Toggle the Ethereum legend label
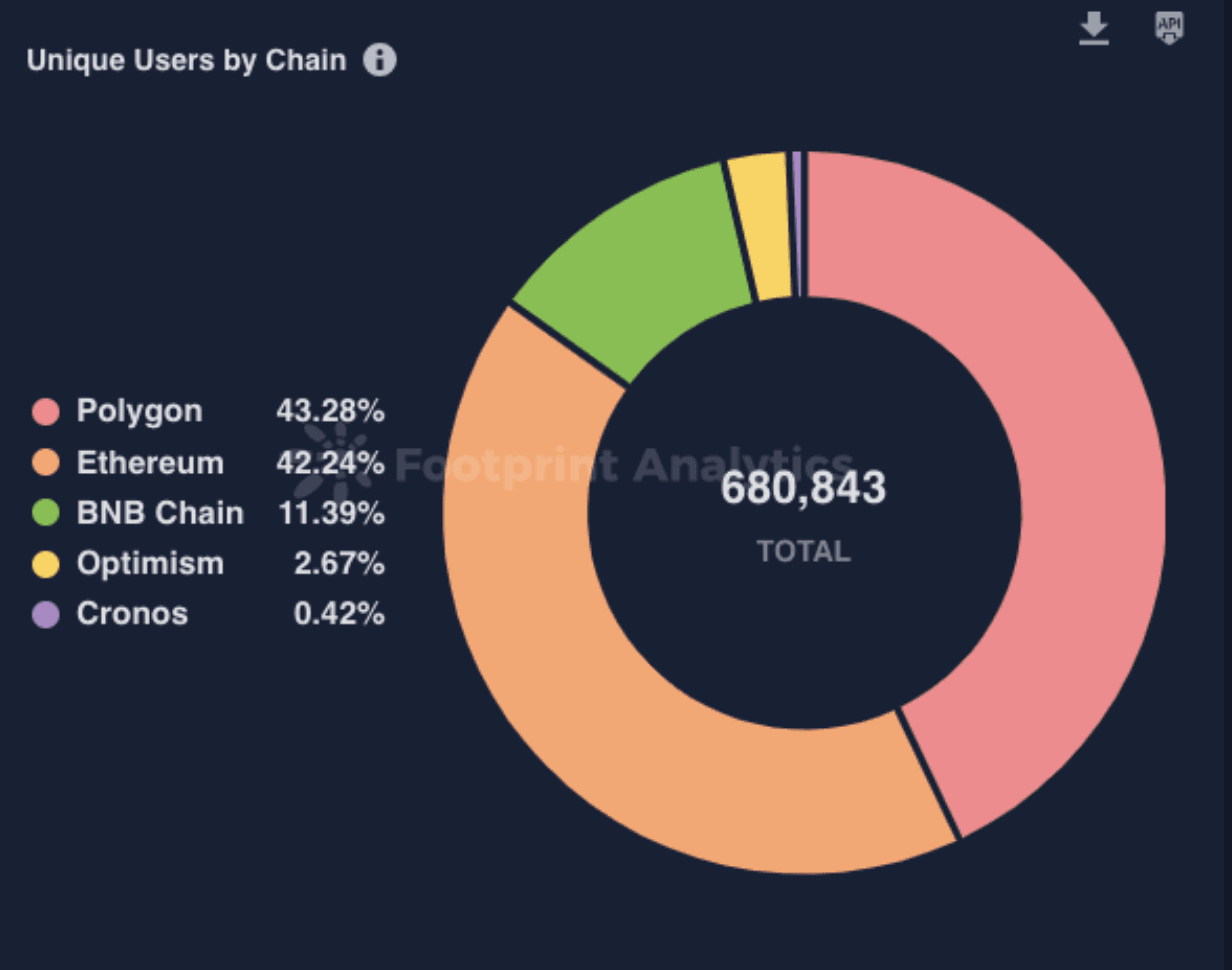The width and height of the screenshot is (1232, 970). click(150, 463)
